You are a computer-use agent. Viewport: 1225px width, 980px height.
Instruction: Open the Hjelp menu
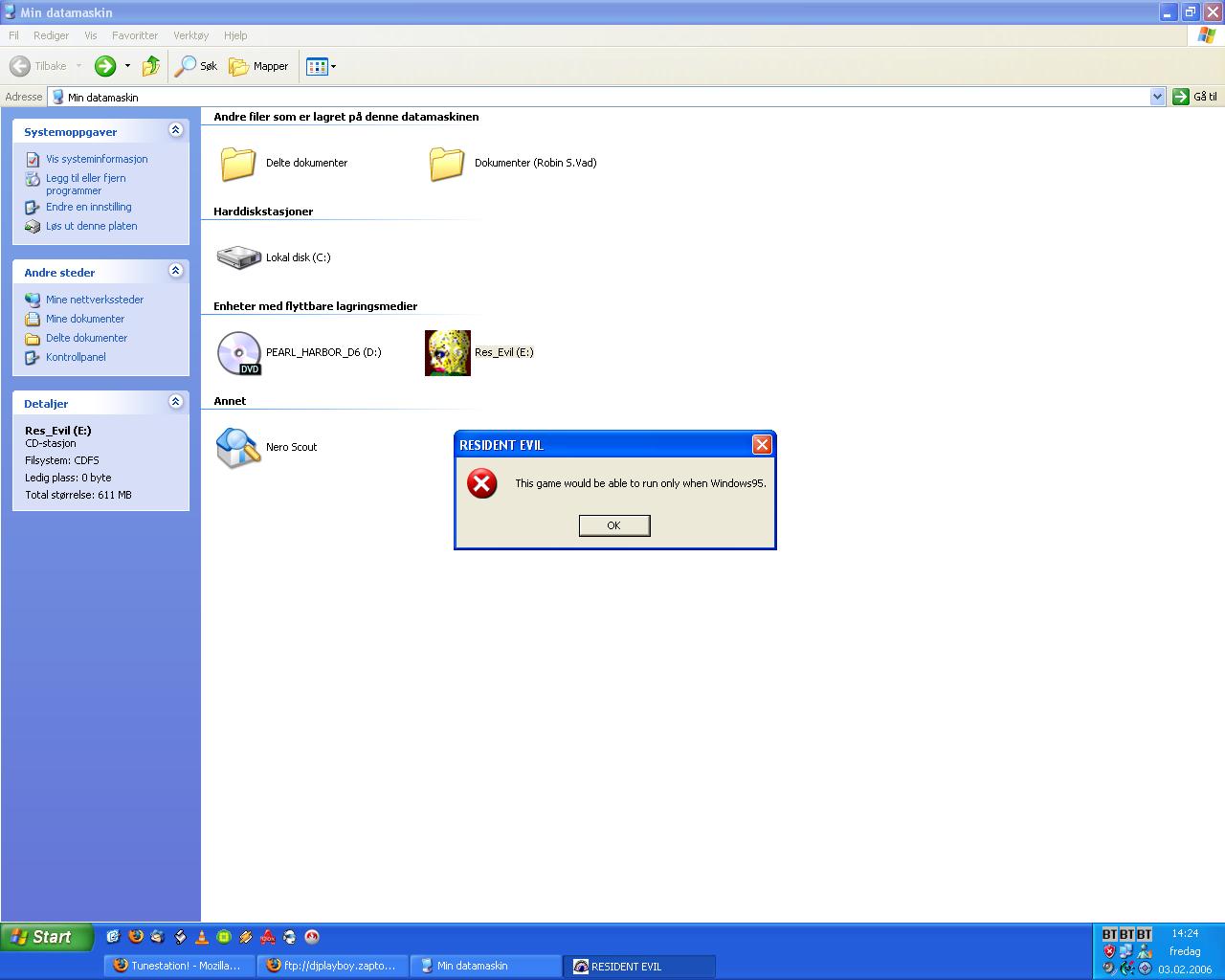235,35
